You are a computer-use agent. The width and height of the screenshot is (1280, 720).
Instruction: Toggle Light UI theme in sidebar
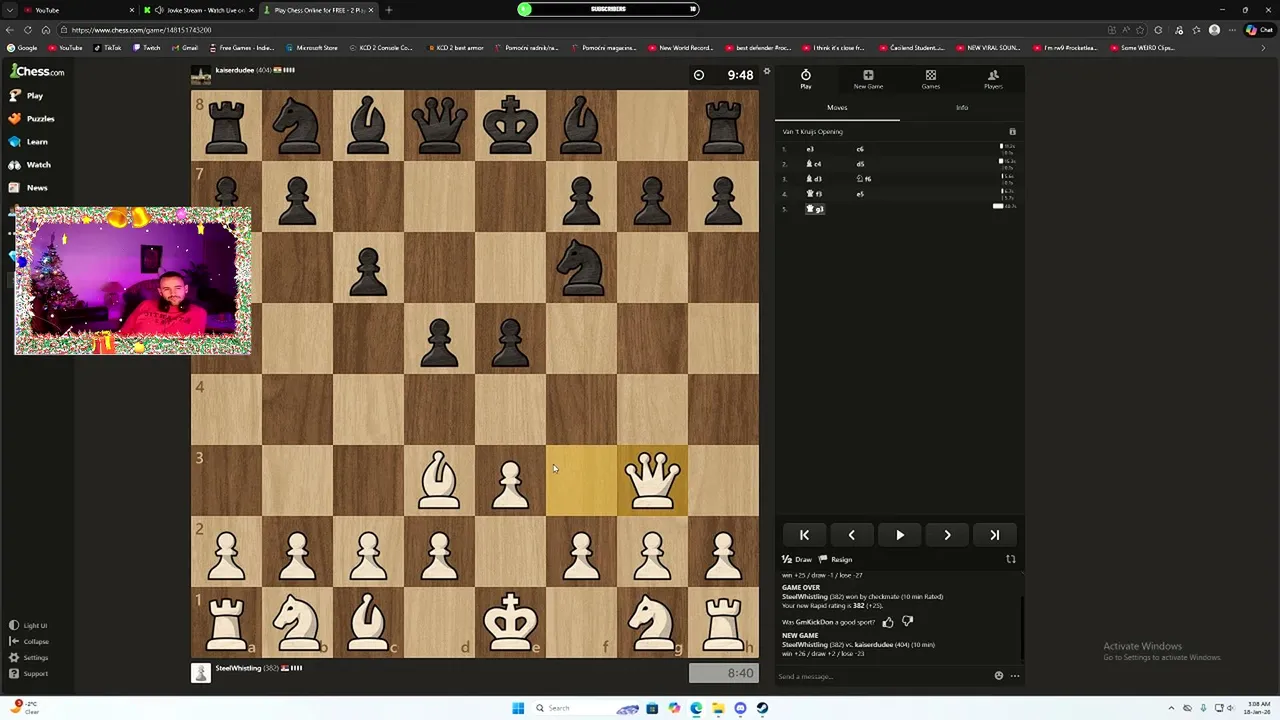pos(28,626)
